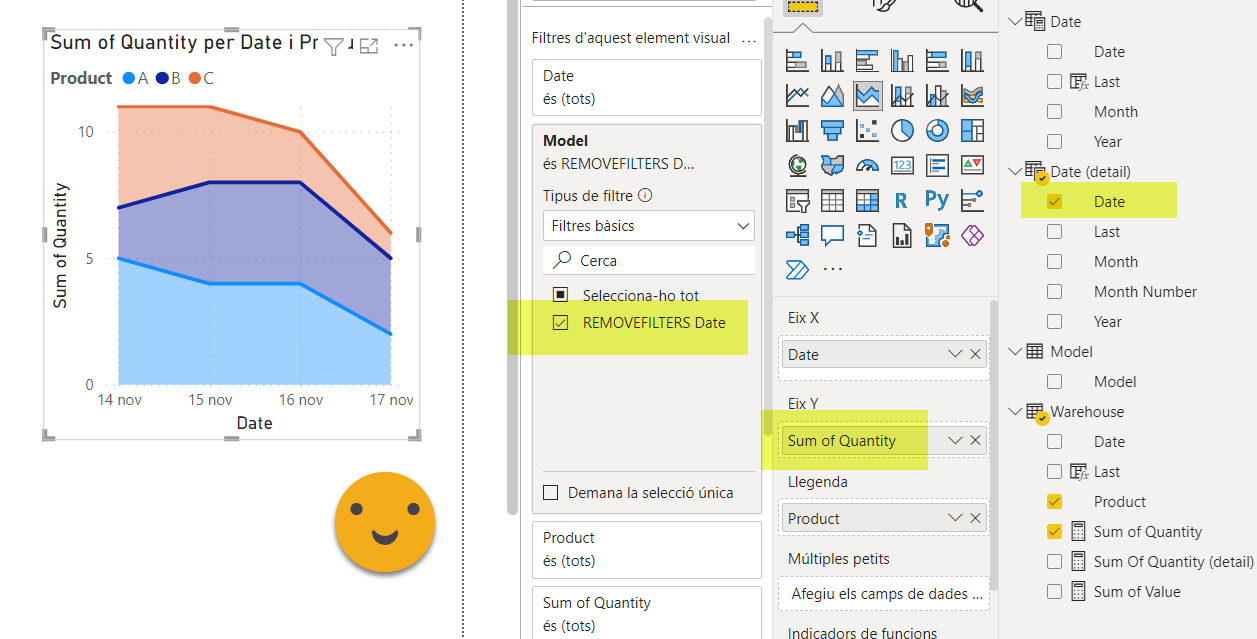Open the 'Filtres bàsics' filter type dropdown

coord(648,226)
